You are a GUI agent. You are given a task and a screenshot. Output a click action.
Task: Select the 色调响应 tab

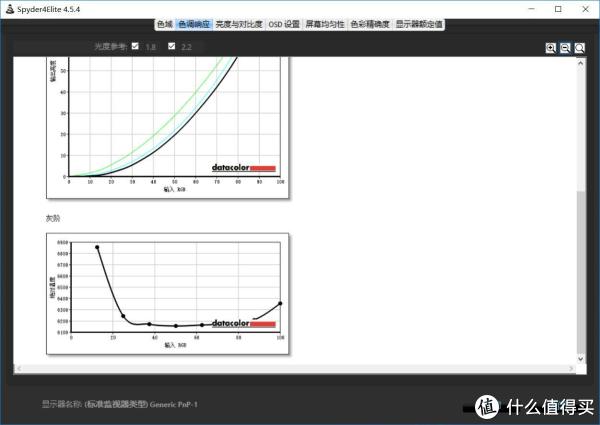[194, 24]
